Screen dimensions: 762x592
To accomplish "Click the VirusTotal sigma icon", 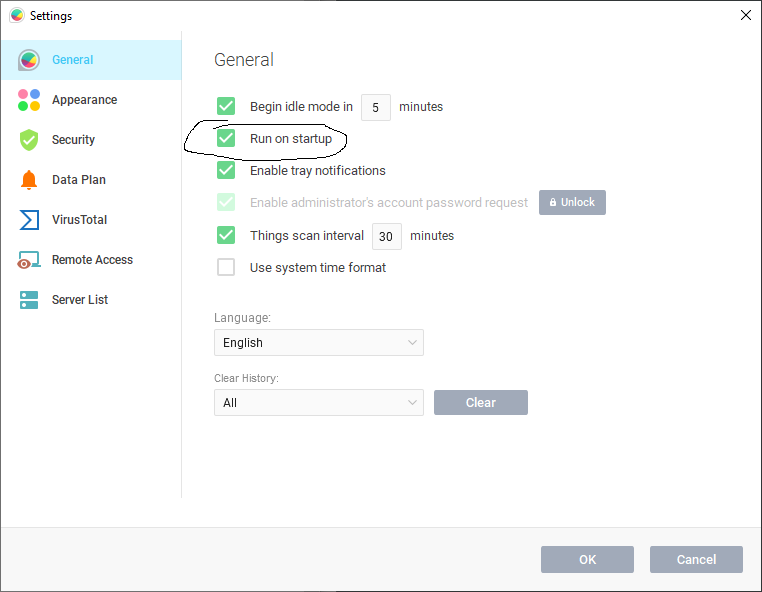I will pos(29,220).
